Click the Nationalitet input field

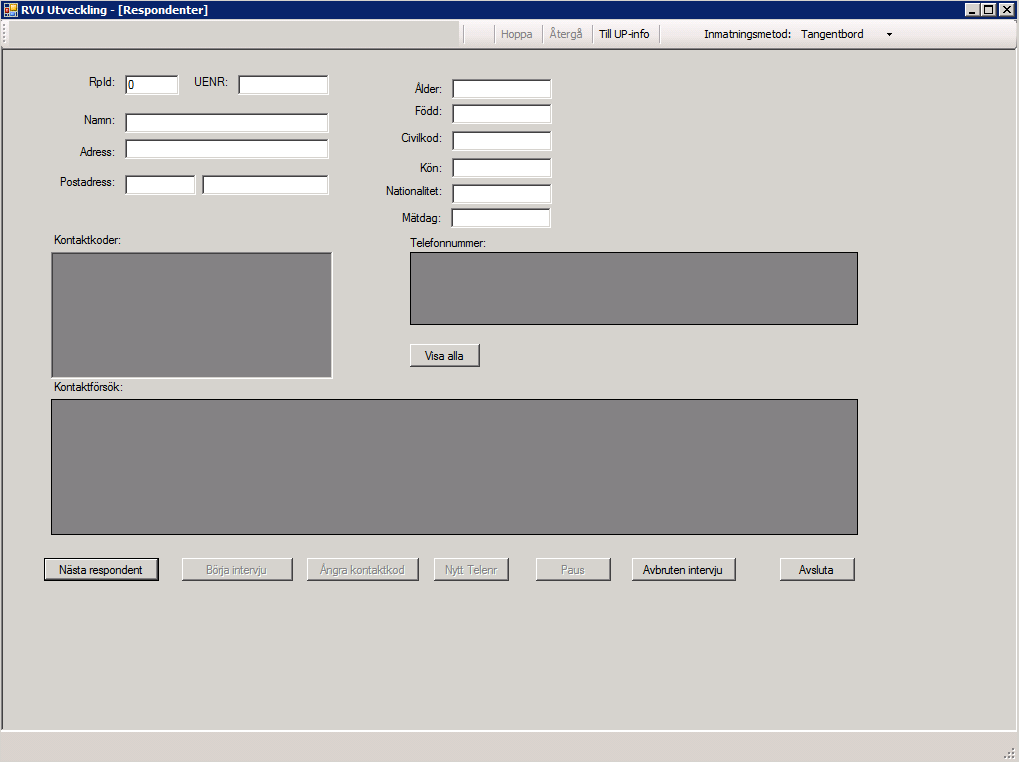pyautogui.click(x=502, y=194)
